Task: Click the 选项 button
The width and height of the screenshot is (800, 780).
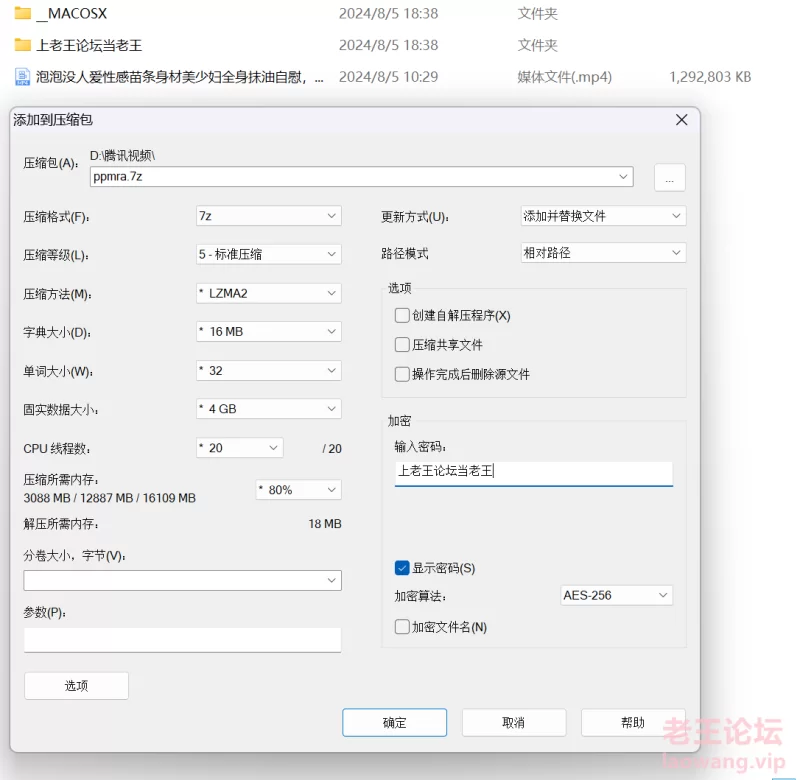Action: click(x=77, y=686)
